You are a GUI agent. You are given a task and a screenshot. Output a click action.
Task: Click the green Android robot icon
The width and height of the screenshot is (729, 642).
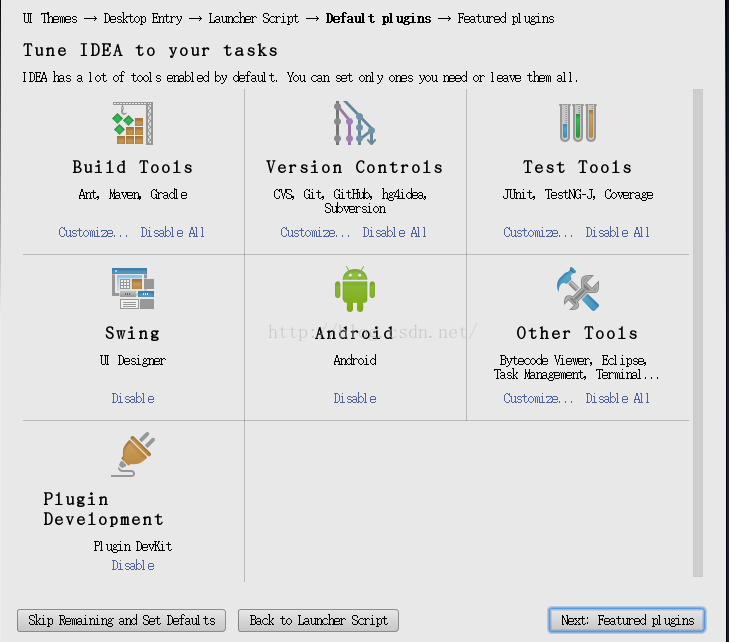tap(354, 290)
